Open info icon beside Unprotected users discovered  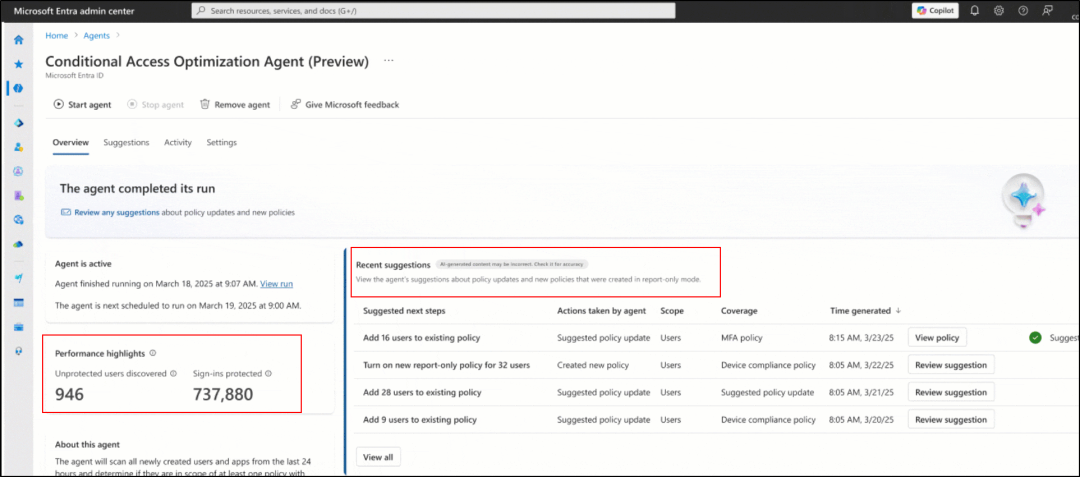[174, 374]
